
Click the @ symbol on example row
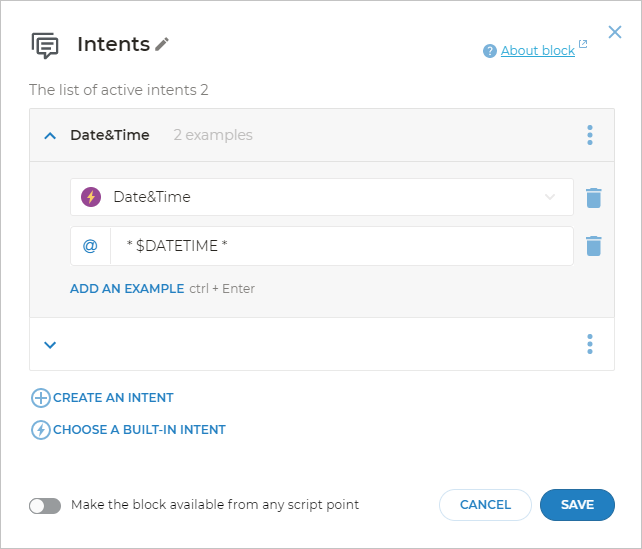(90, 245)
